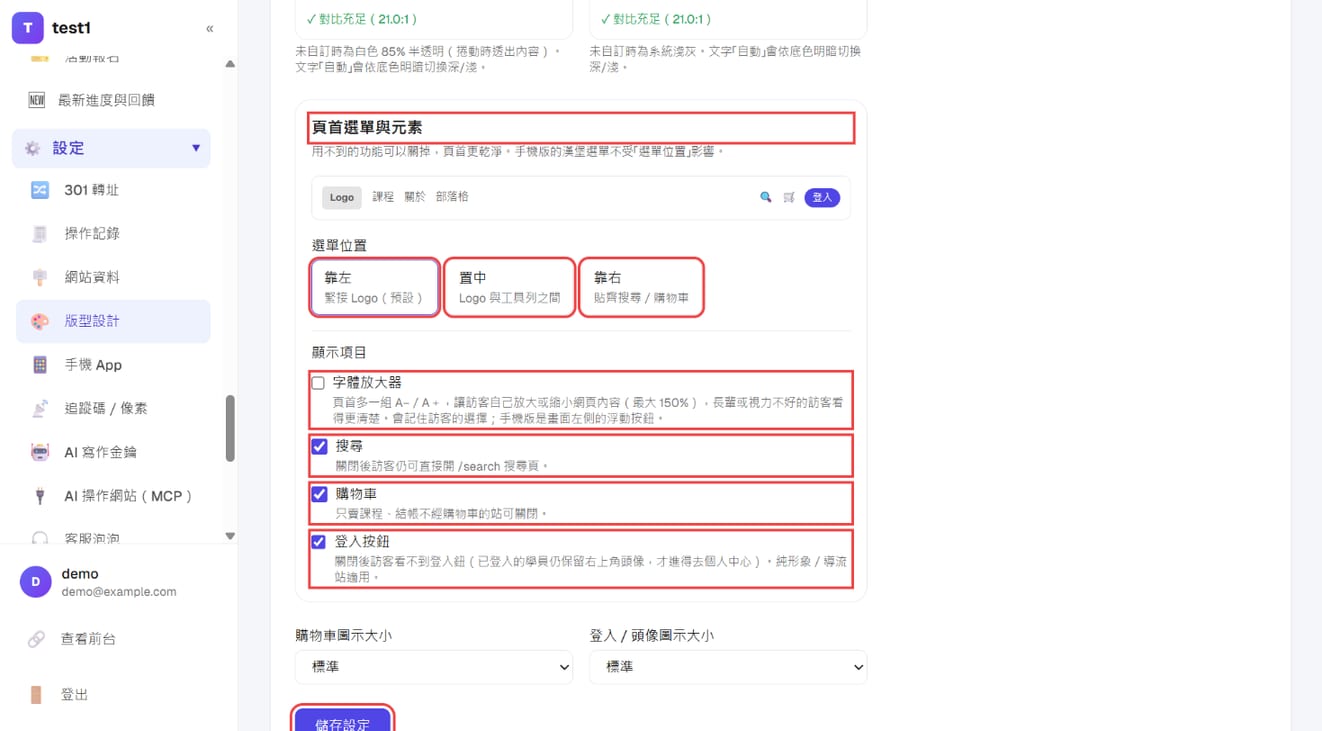Image resolution: width=1322 pixels, height=731 pixels.
Task: Open 最新進度與回饋 menu item
Action: [x=113, y=100]
